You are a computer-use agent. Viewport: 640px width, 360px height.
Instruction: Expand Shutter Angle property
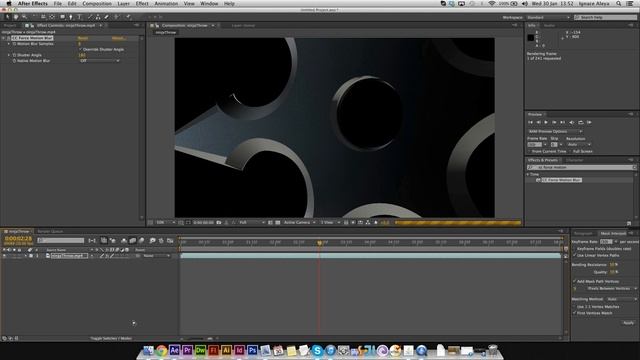click(x=9, y=55)
